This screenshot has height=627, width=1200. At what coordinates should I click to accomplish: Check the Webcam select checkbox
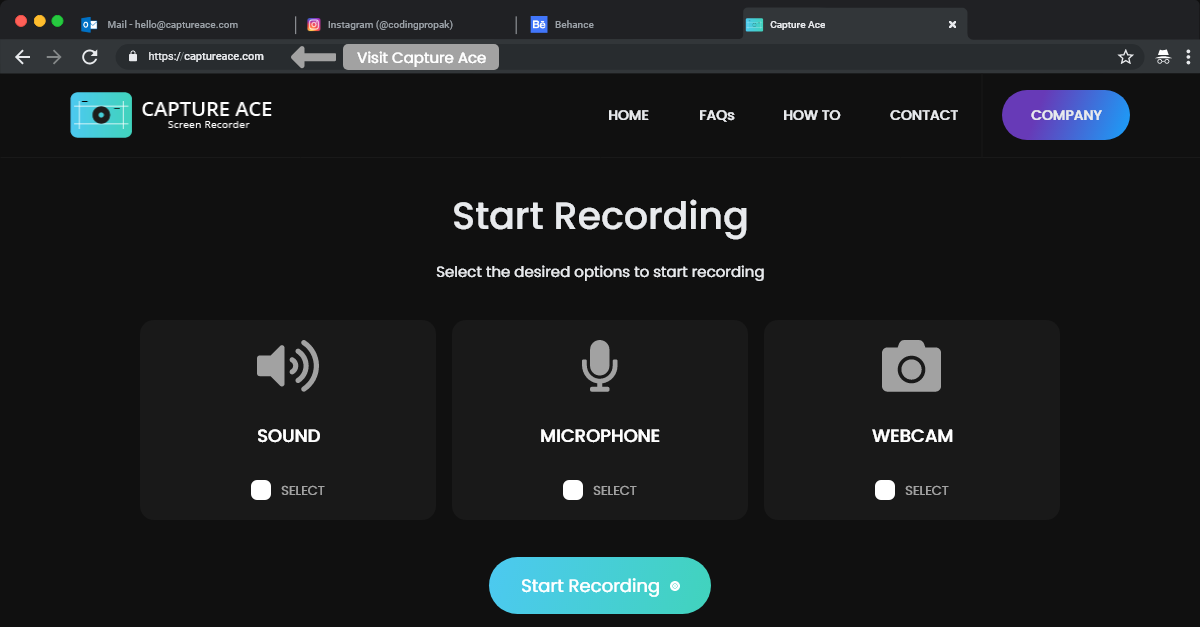[x=885, y=490]
